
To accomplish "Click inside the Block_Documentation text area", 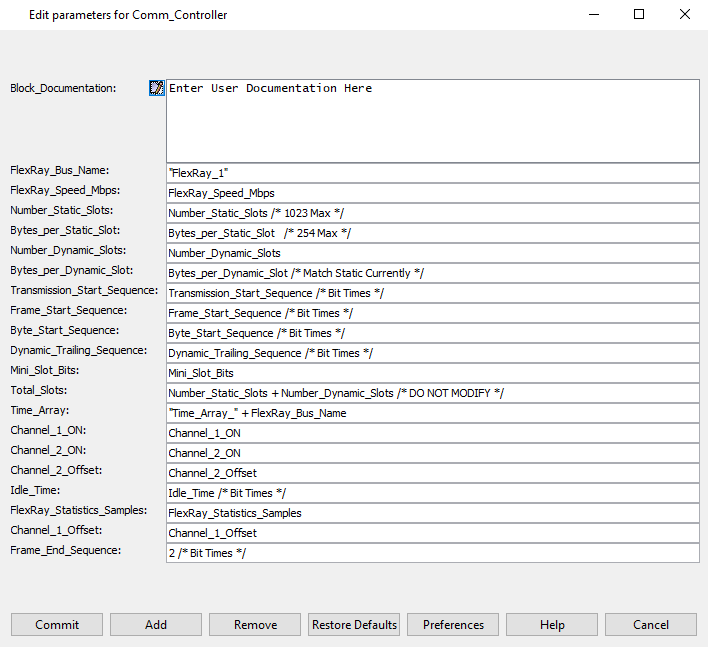I will (x=432, y=120).
